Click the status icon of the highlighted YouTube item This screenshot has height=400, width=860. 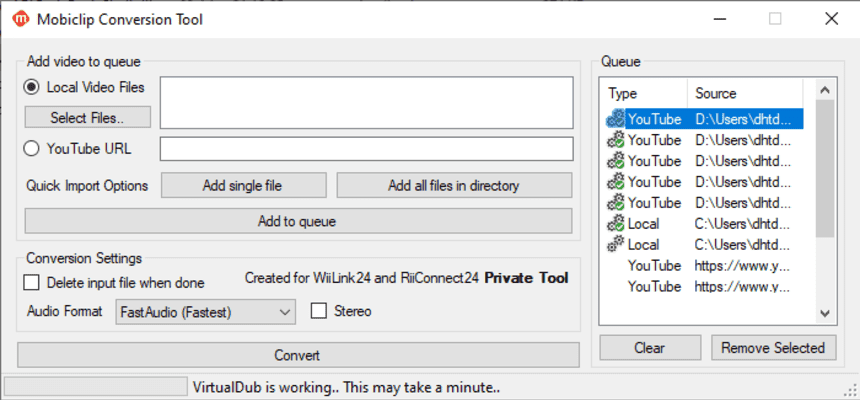(615, 119)
